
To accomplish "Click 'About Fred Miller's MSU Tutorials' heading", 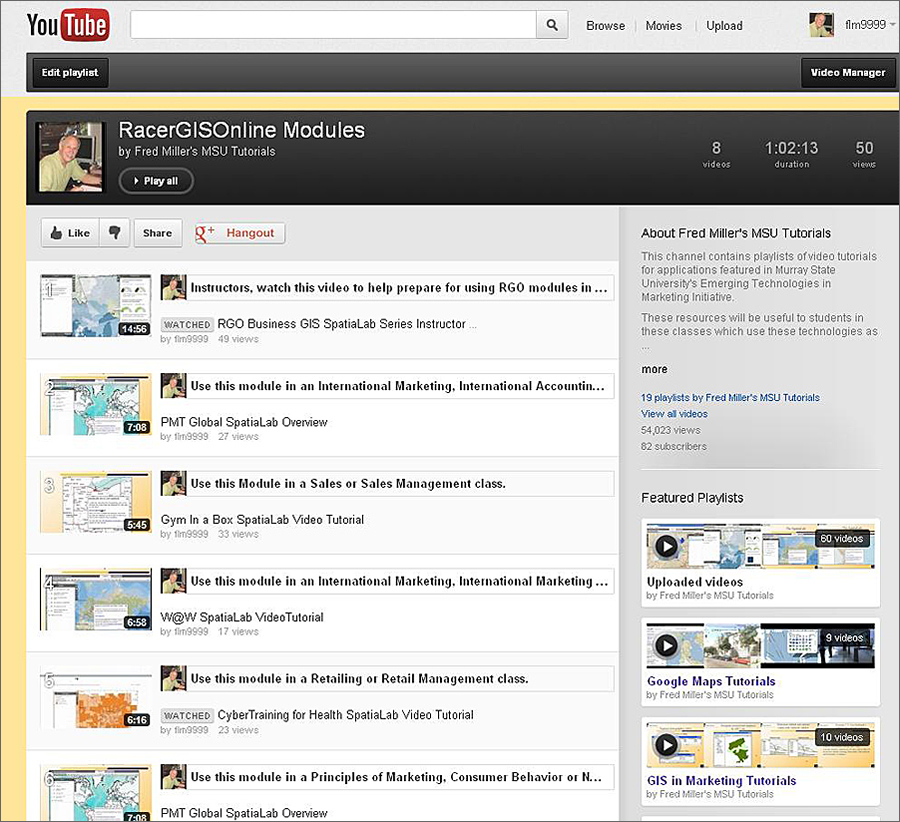I will (736, 233).
